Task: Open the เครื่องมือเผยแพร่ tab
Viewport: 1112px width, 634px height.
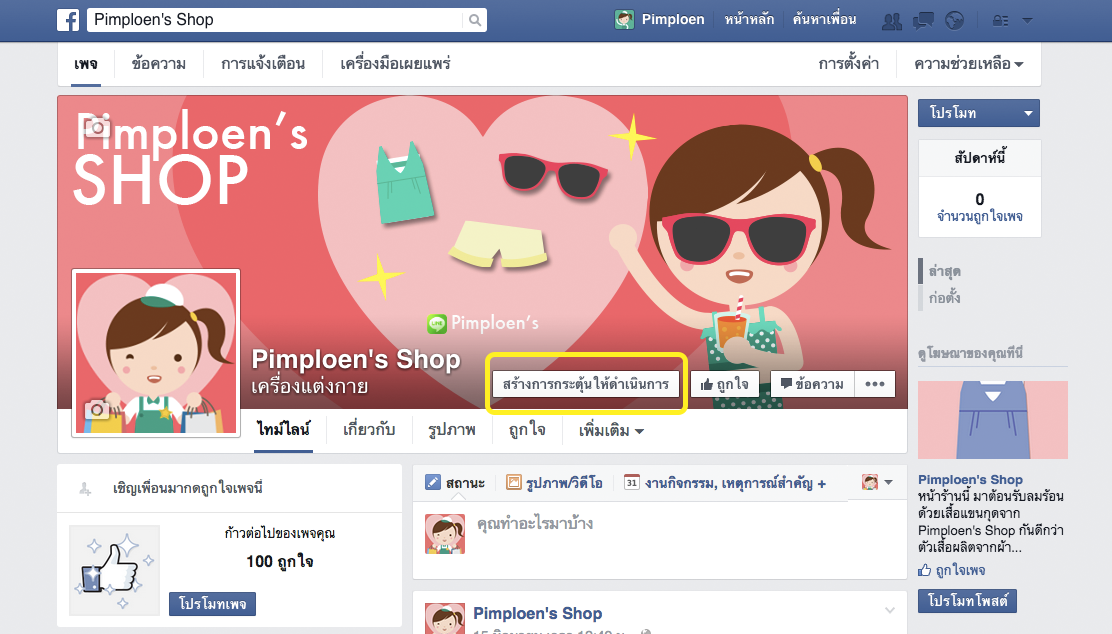Action: click(396, 64)
